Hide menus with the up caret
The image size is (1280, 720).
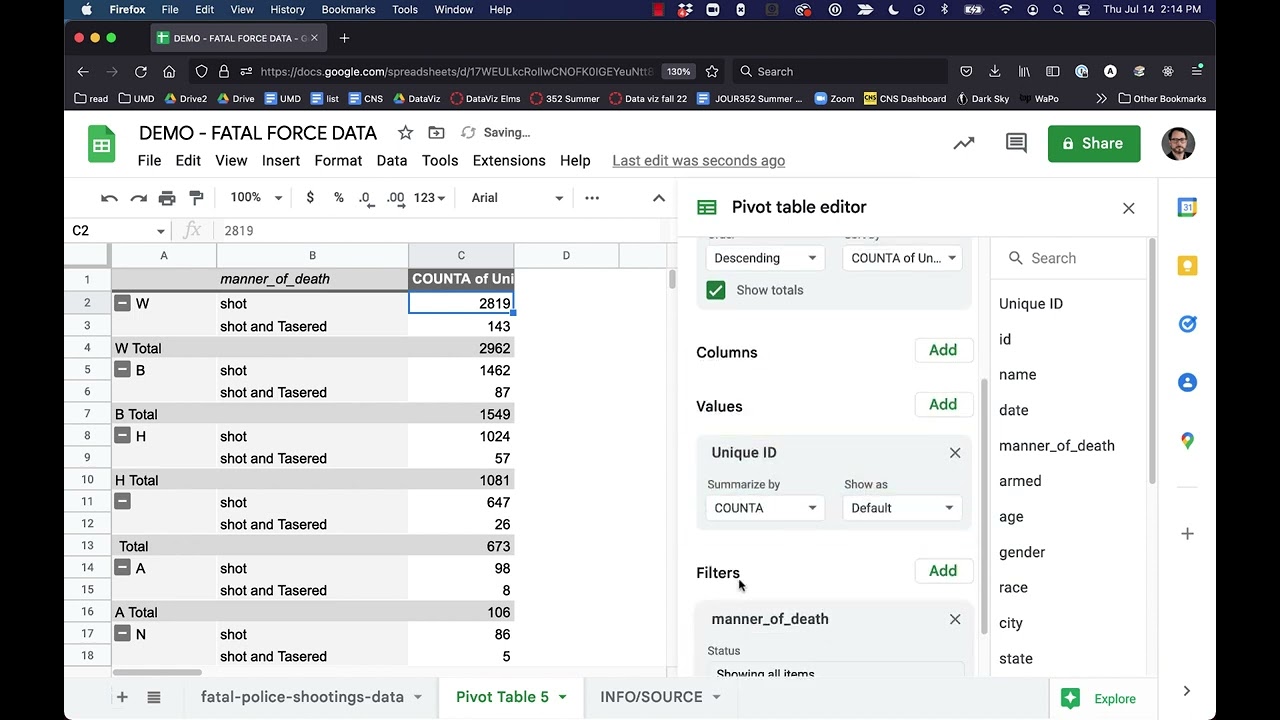click(x=659, y=198)
